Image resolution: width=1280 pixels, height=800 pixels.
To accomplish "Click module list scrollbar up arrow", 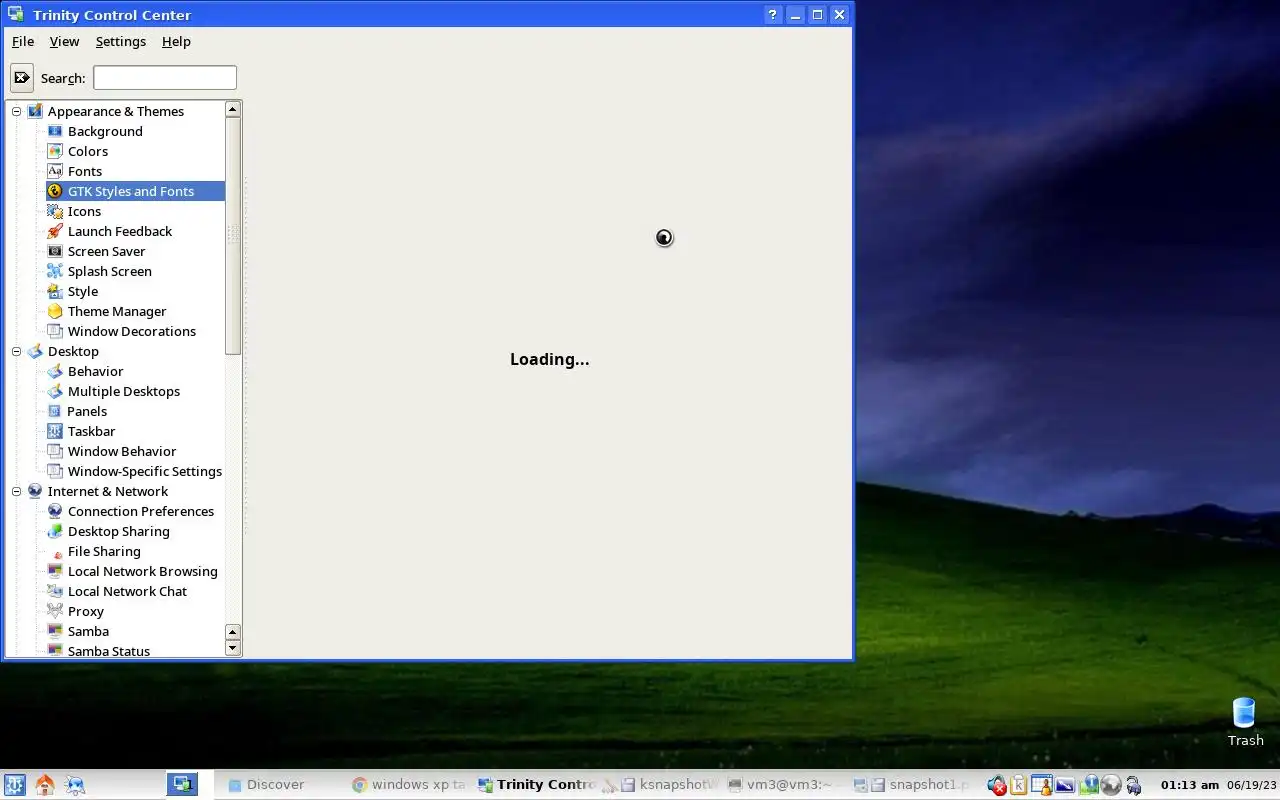I will pyautogui.click(x=233, y=109).
